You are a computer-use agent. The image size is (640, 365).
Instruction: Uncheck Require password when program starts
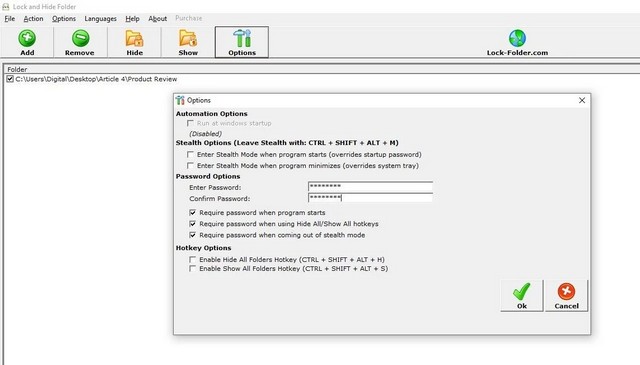192,212
